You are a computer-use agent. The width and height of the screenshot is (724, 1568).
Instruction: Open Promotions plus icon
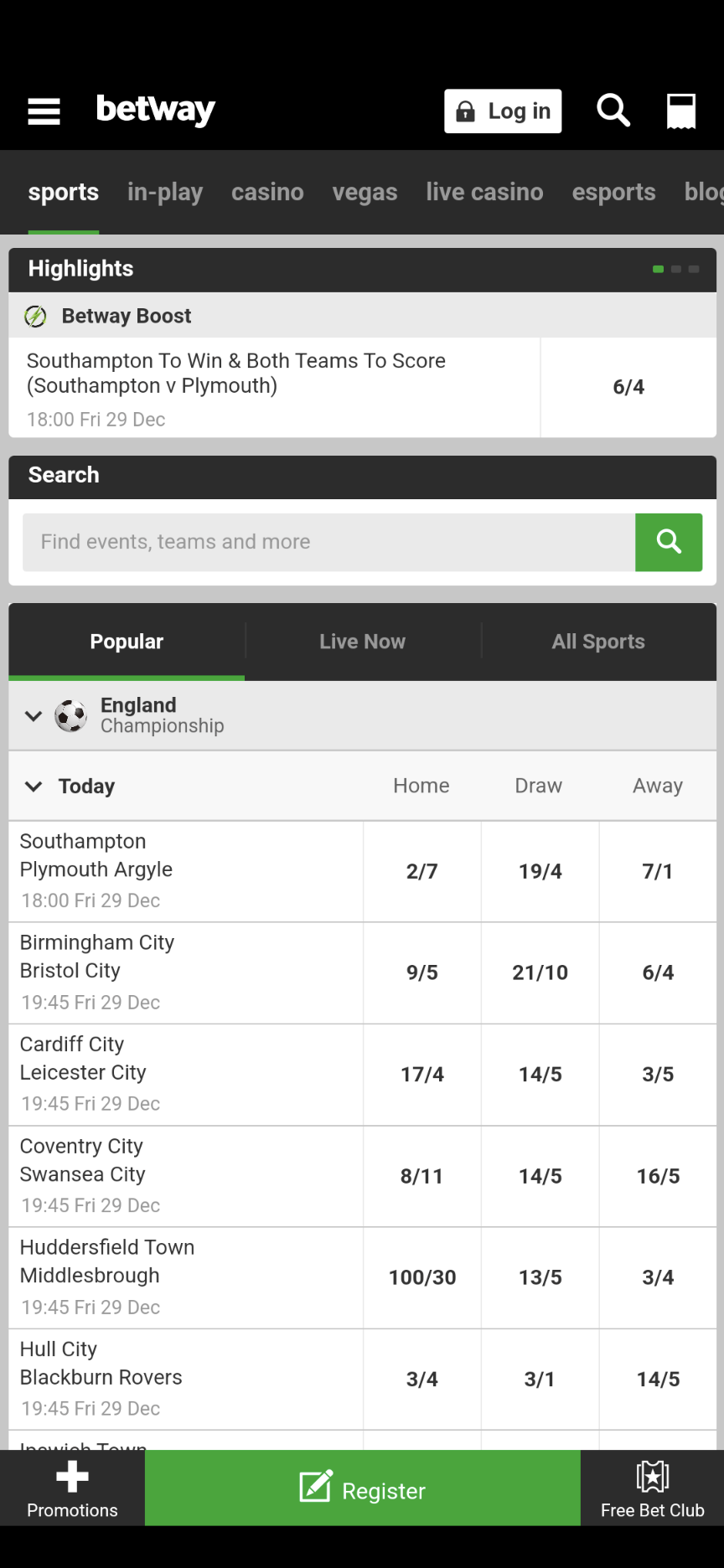click(x=72, y=1478)
